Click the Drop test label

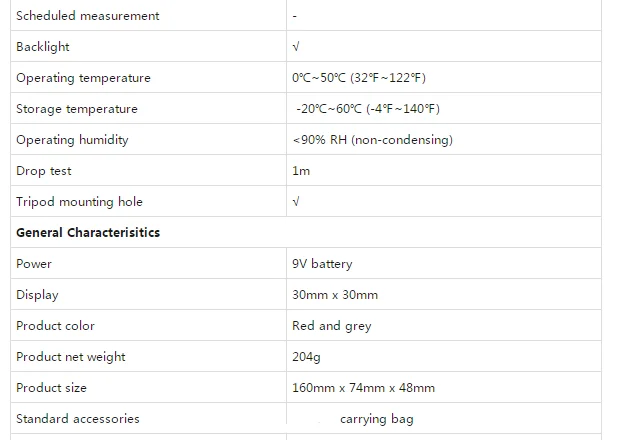pos(44,171)
